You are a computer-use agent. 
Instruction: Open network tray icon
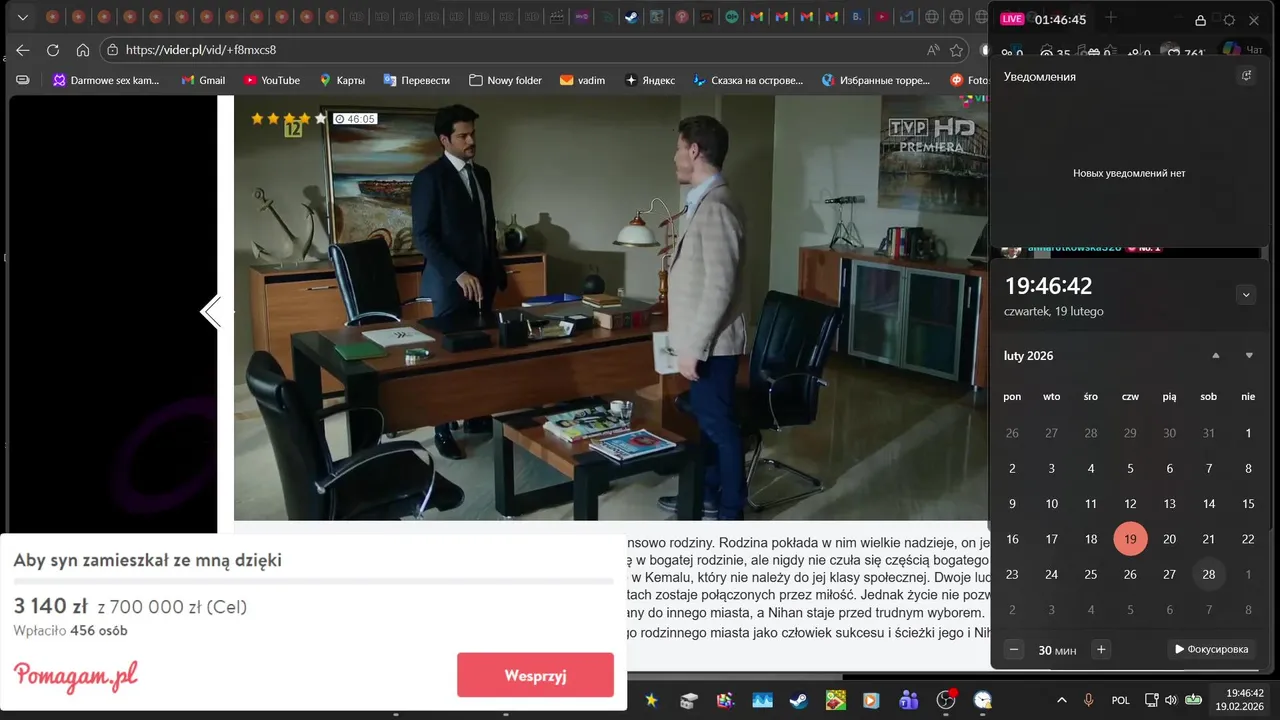[x=1151, y=700]
